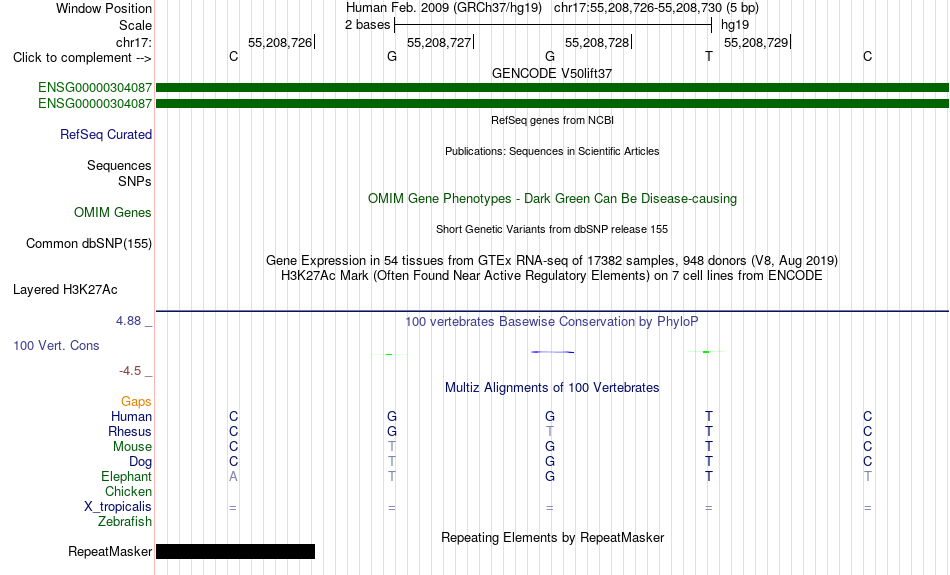Click the Elephant A mismatch base
Viewport: 950px width, 575px height.
point(233,477)
